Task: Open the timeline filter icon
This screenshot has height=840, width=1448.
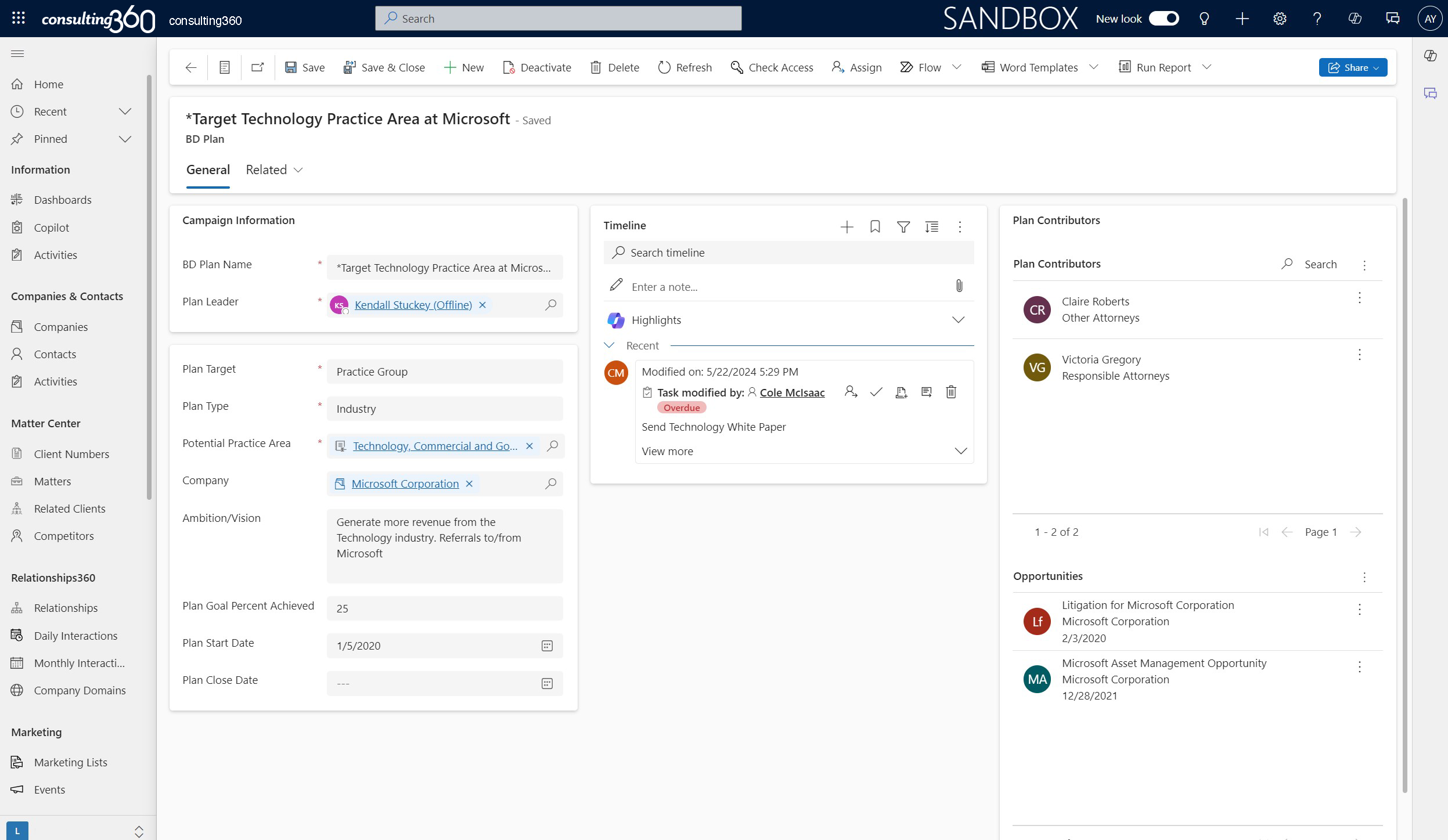Action: pos(903,227)
